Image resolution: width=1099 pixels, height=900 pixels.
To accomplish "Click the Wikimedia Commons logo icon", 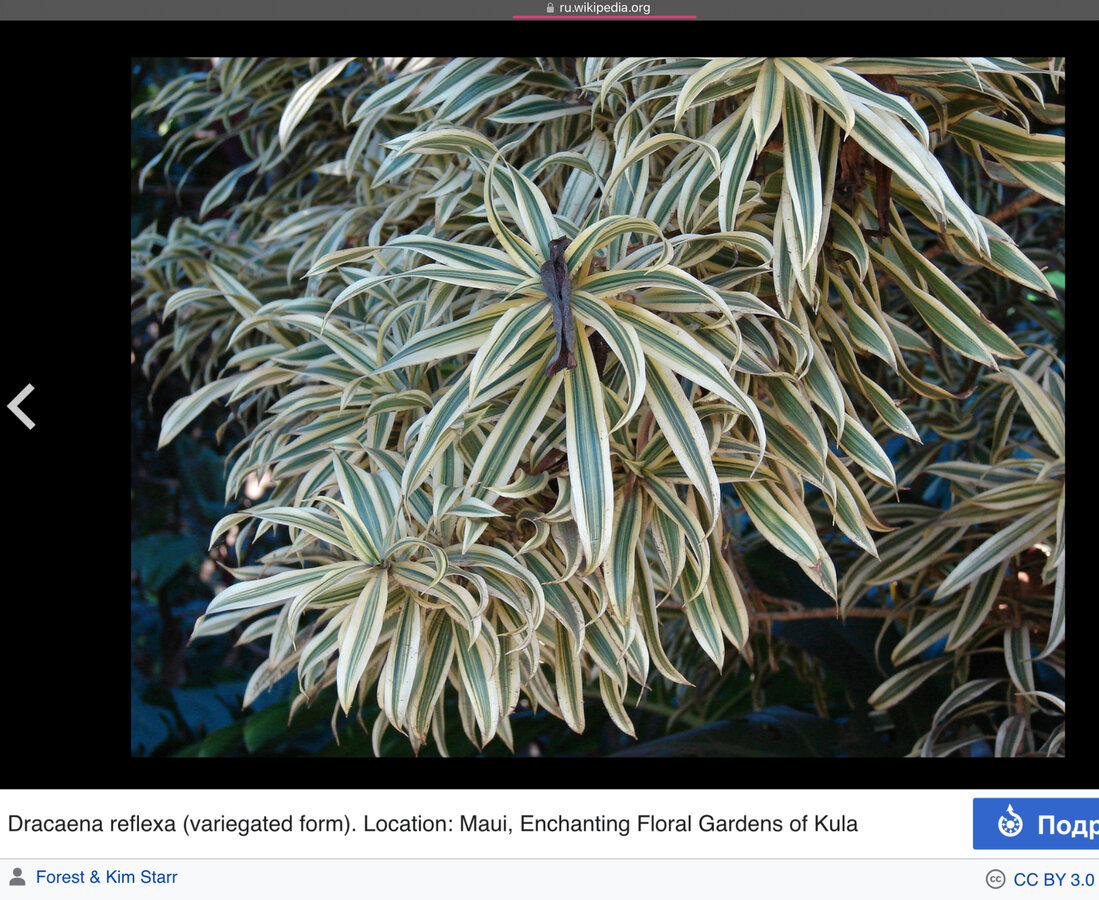I will 1010,821.
